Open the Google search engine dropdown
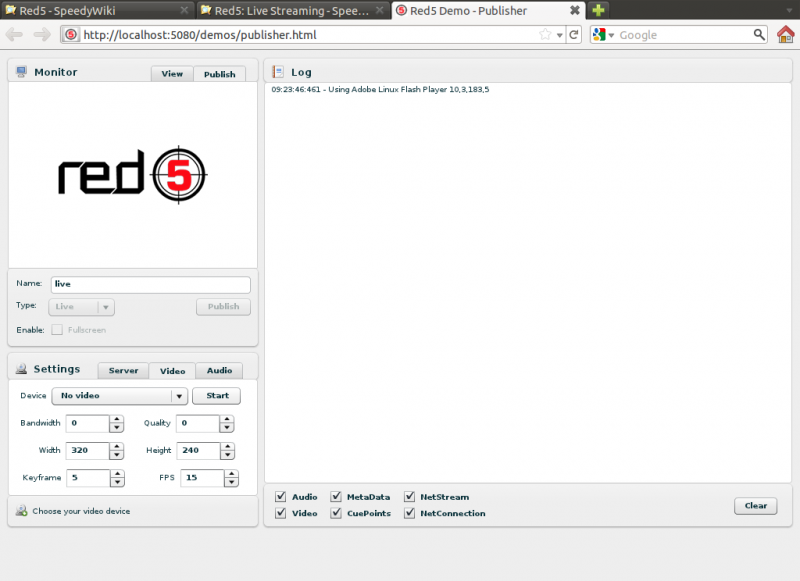Screen dimensions: 800x581 click(606, 33)
